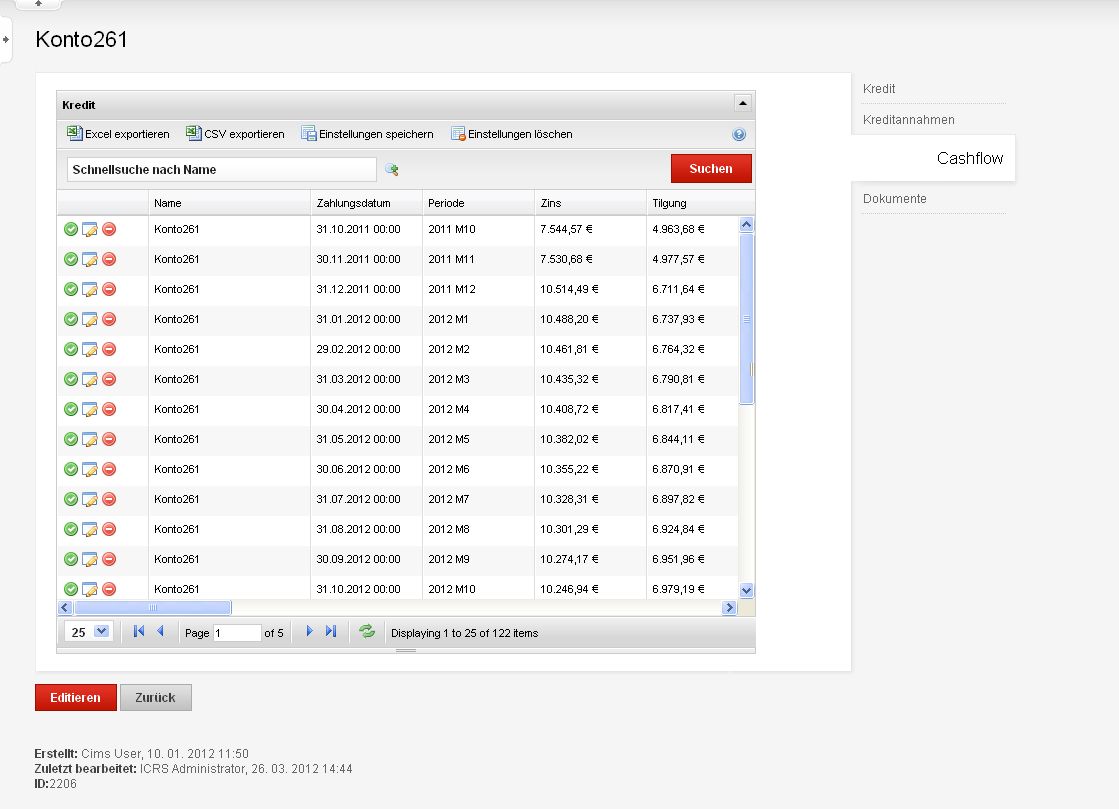Click the Editieren button

[x=76, y=697]
